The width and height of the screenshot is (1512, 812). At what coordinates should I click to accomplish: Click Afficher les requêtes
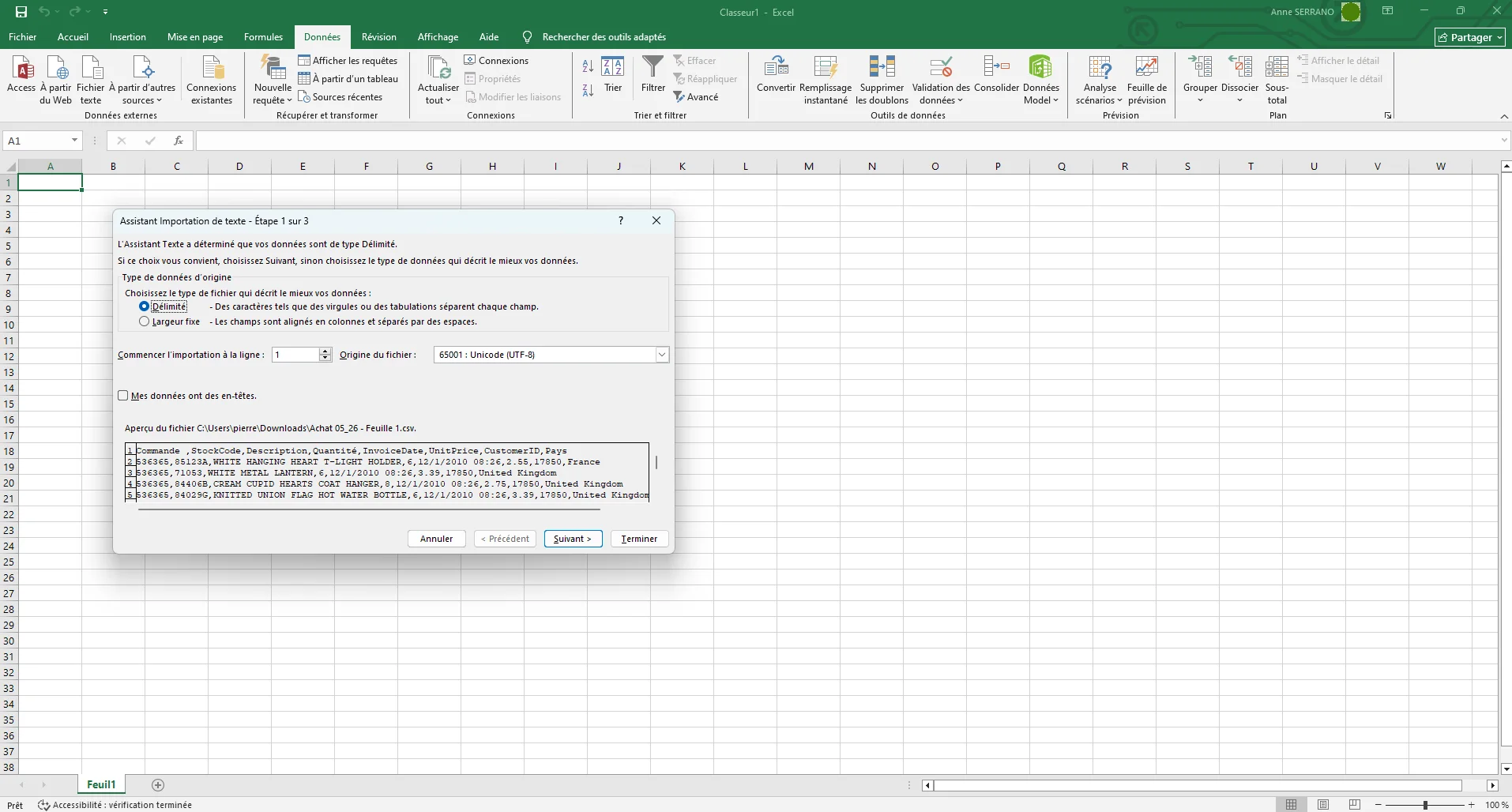pyautogui.click(x=348, y=61)
